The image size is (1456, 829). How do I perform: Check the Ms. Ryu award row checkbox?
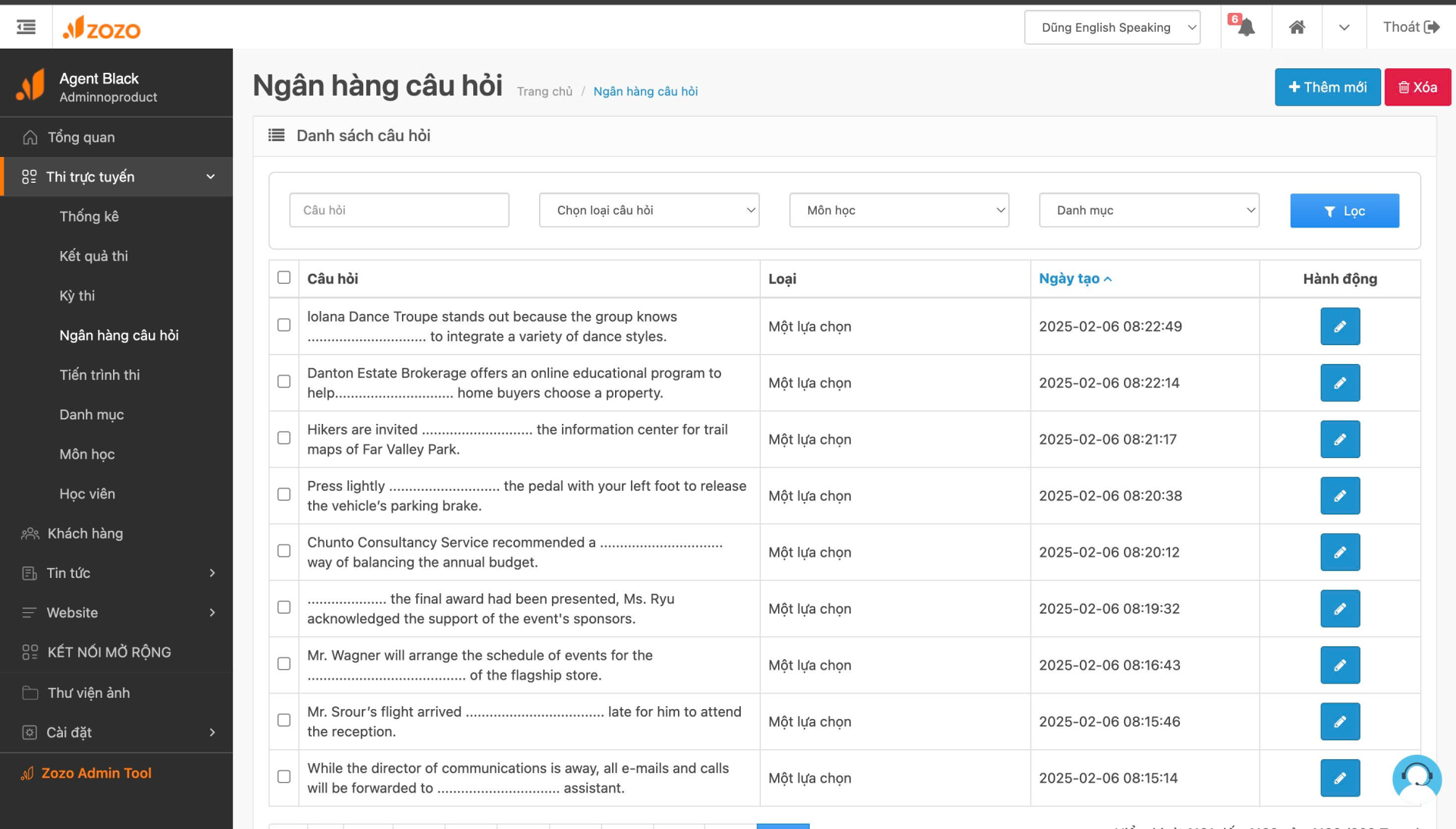pyautogui.click(x=284, y=608)
